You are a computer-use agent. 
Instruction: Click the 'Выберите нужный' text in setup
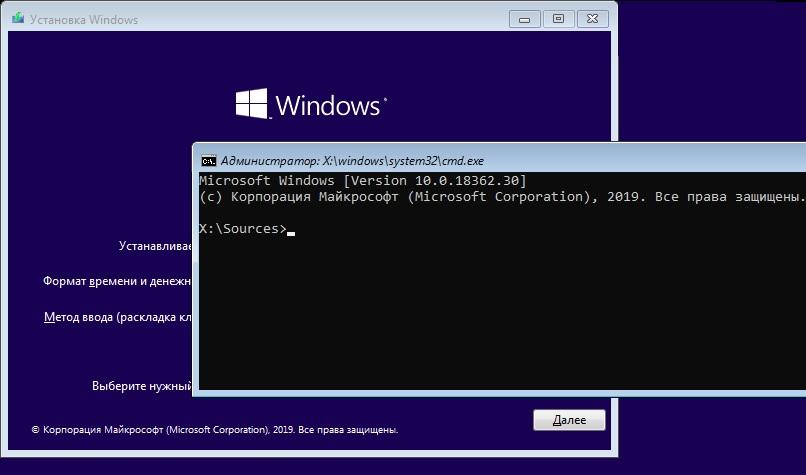(142, 386)
